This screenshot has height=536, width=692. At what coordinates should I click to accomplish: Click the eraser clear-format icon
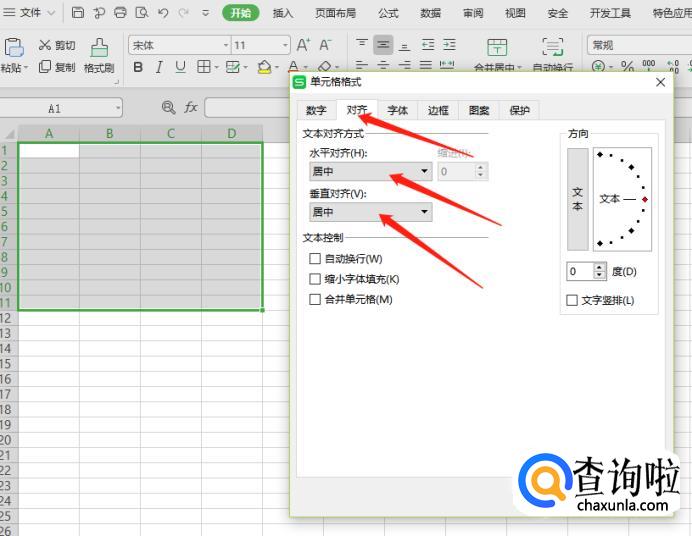324,67
